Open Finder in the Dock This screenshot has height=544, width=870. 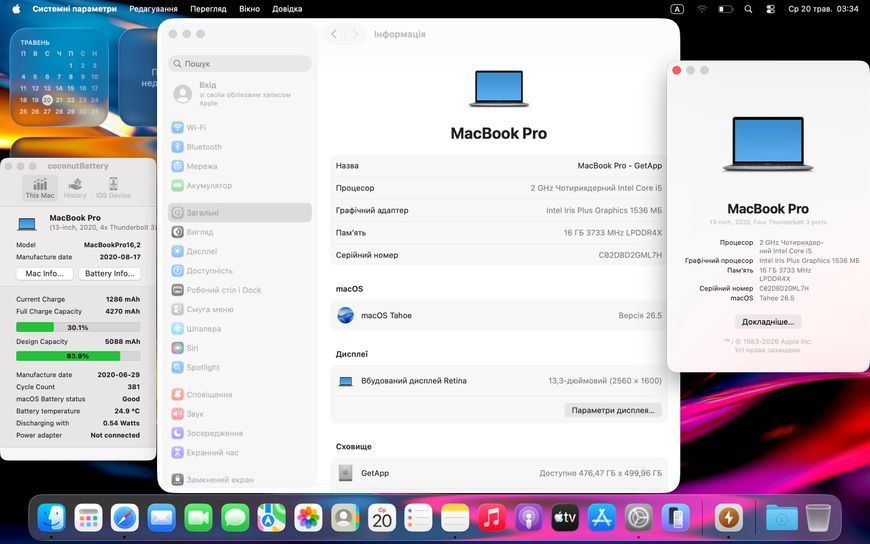pyautogui.click(x=52, y=518)
